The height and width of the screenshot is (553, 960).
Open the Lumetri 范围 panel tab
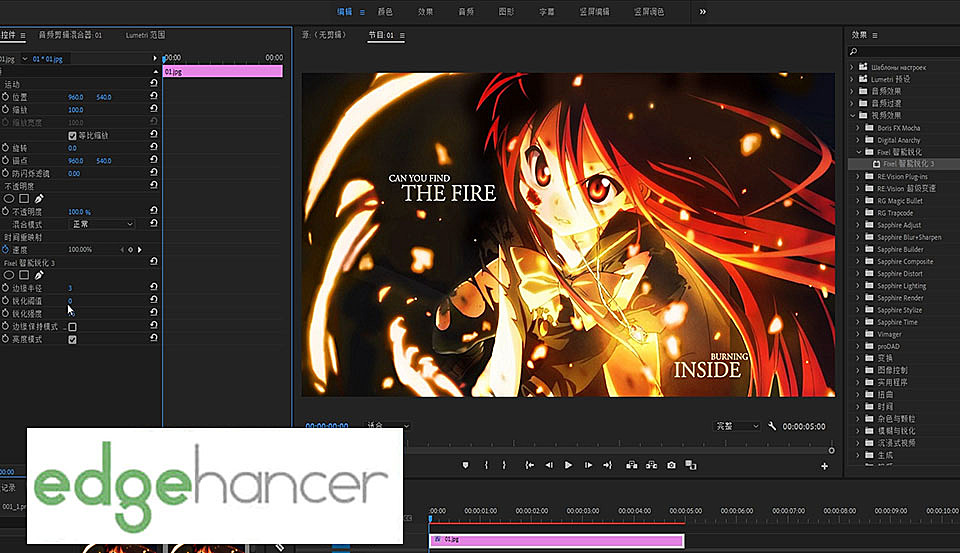pyautogui.click(x=145, y=35)
